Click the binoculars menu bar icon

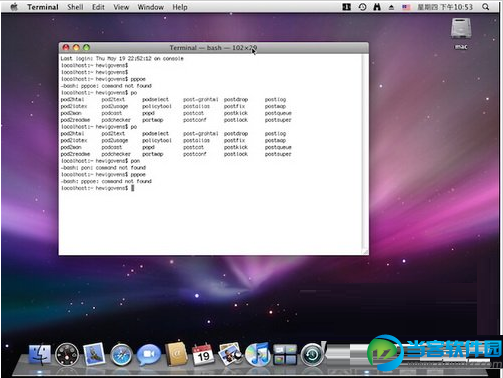coord(377,7)
